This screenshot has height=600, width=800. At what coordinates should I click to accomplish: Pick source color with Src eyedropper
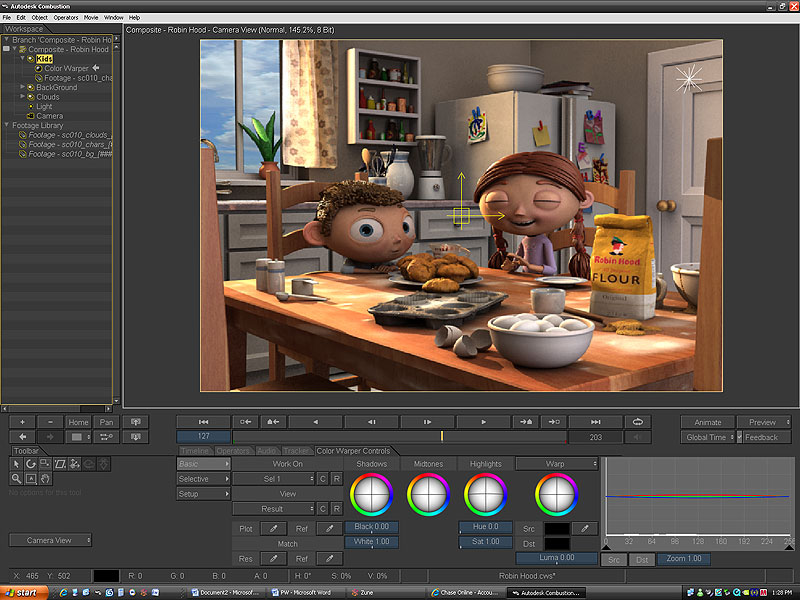(x=585, y=529)
